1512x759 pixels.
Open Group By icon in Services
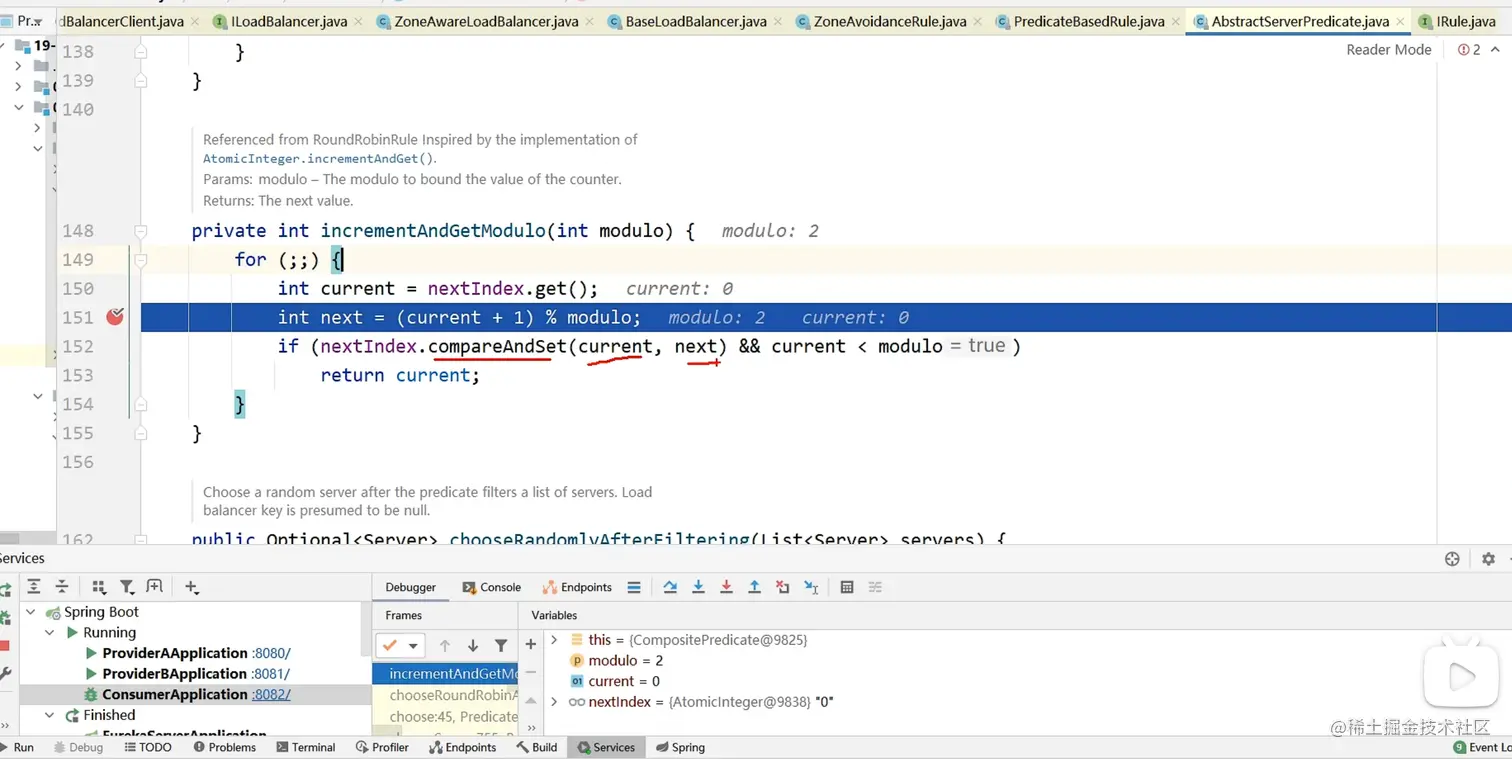(99, 587)
